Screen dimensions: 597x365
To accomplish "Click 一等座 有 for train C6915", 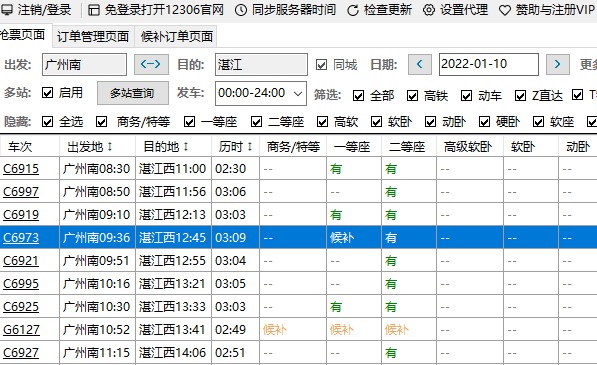I will click(x=336, y=169).
